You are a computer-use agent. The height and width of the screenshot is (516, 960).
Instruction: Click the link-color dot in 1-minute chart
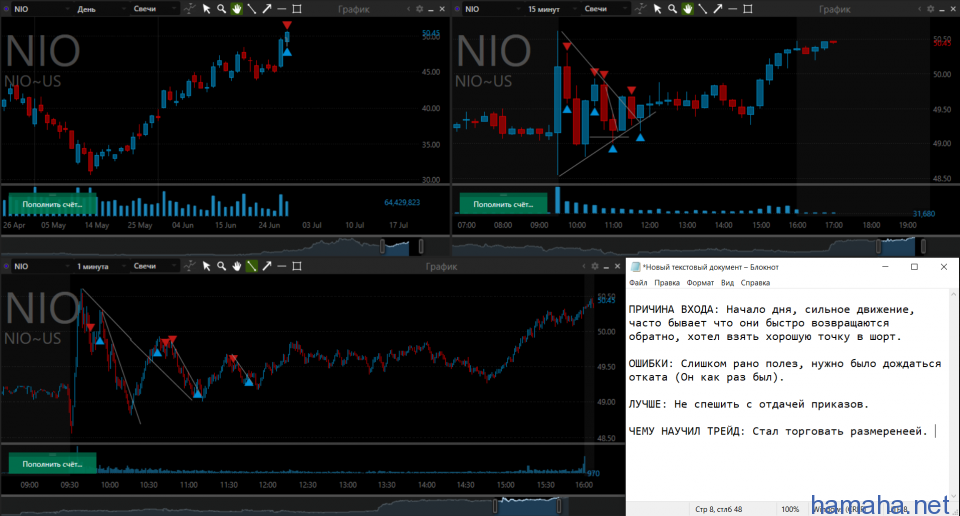pyautogui.click(x=5, y=266)
